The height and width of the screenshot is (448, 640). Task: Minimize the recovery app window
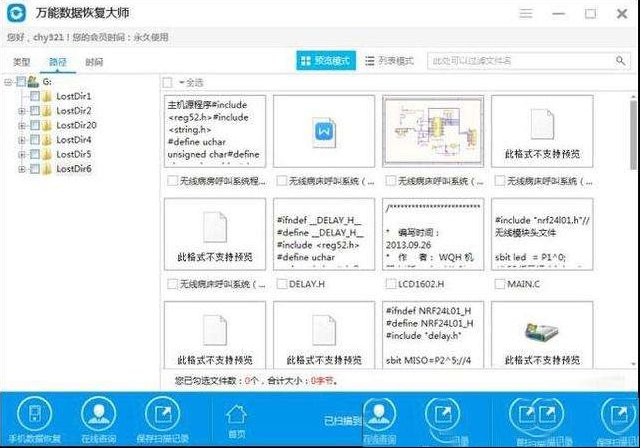558,13
